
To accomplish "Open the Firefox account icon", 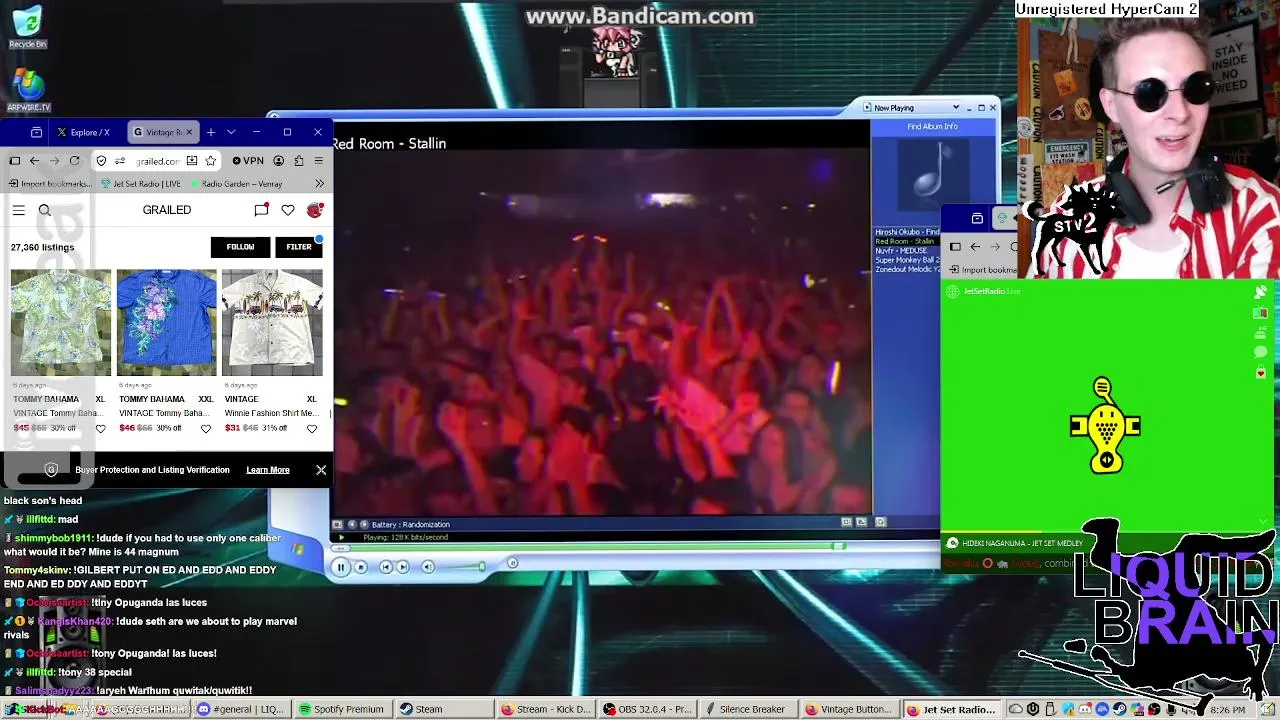I will (278, 160).
